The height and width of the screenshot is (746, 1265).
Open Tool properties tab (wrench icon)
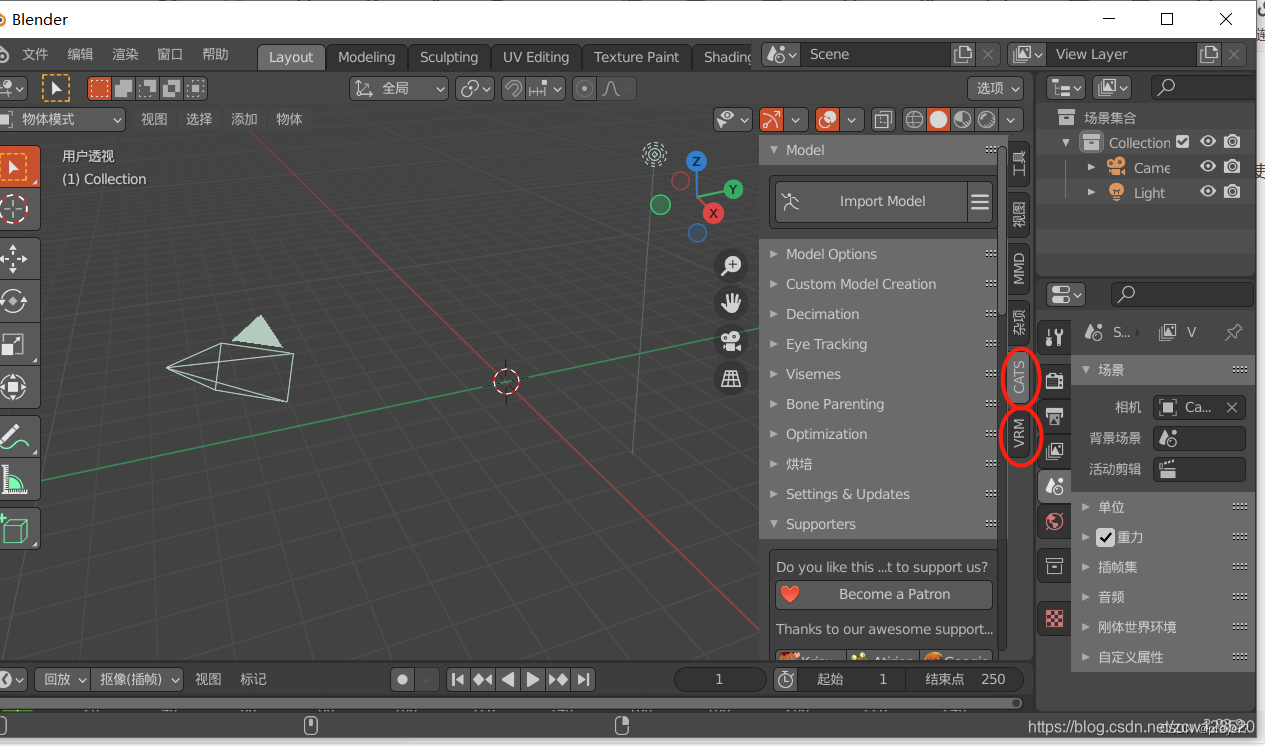pos(1054,338)
